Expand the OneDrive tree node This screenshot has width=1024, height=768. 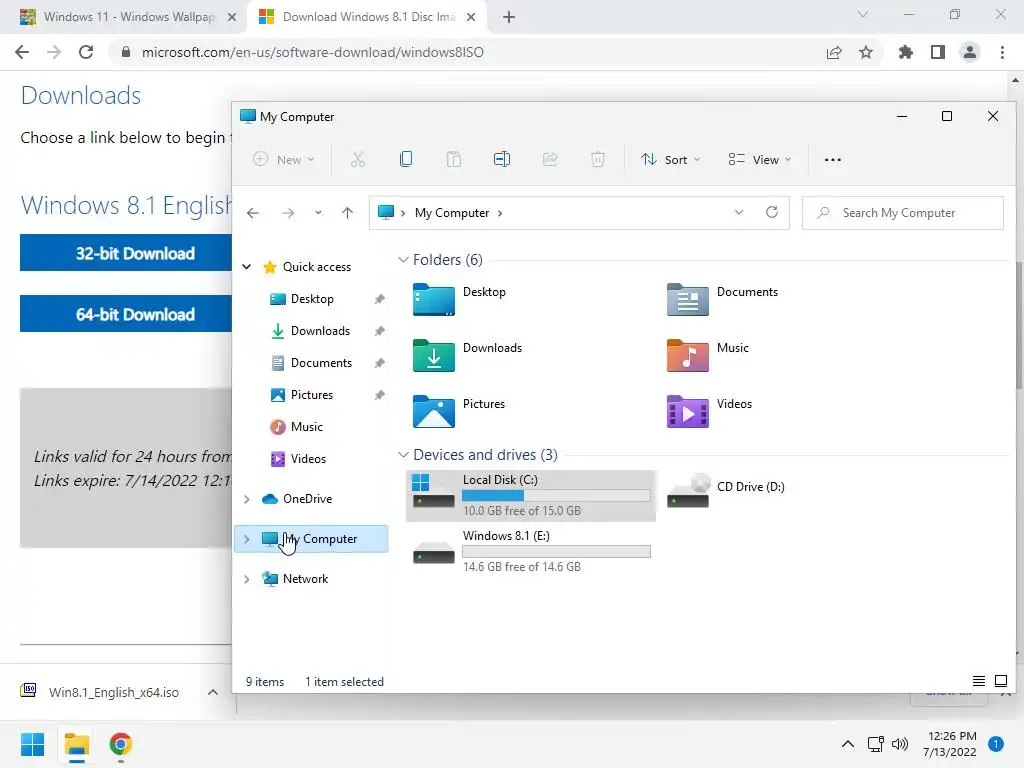tap(247, 499)
